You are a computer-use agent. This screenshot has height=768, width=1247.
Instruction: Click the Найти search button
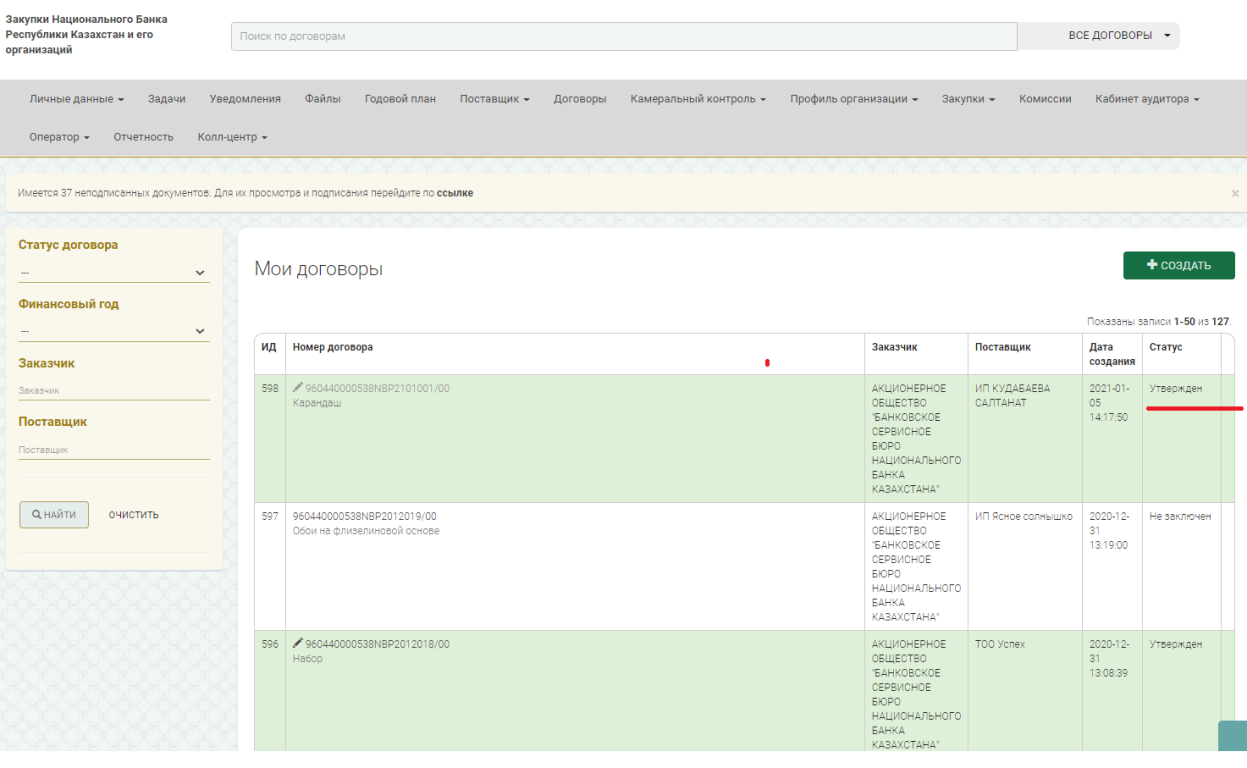(54, 515)
